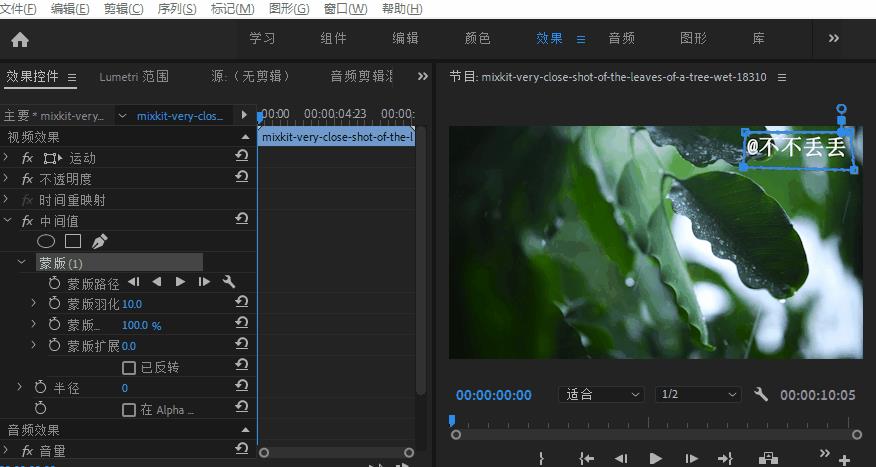Toggle the 中间值 fx effect
This screenshot has height=467, width=876.
27,221
